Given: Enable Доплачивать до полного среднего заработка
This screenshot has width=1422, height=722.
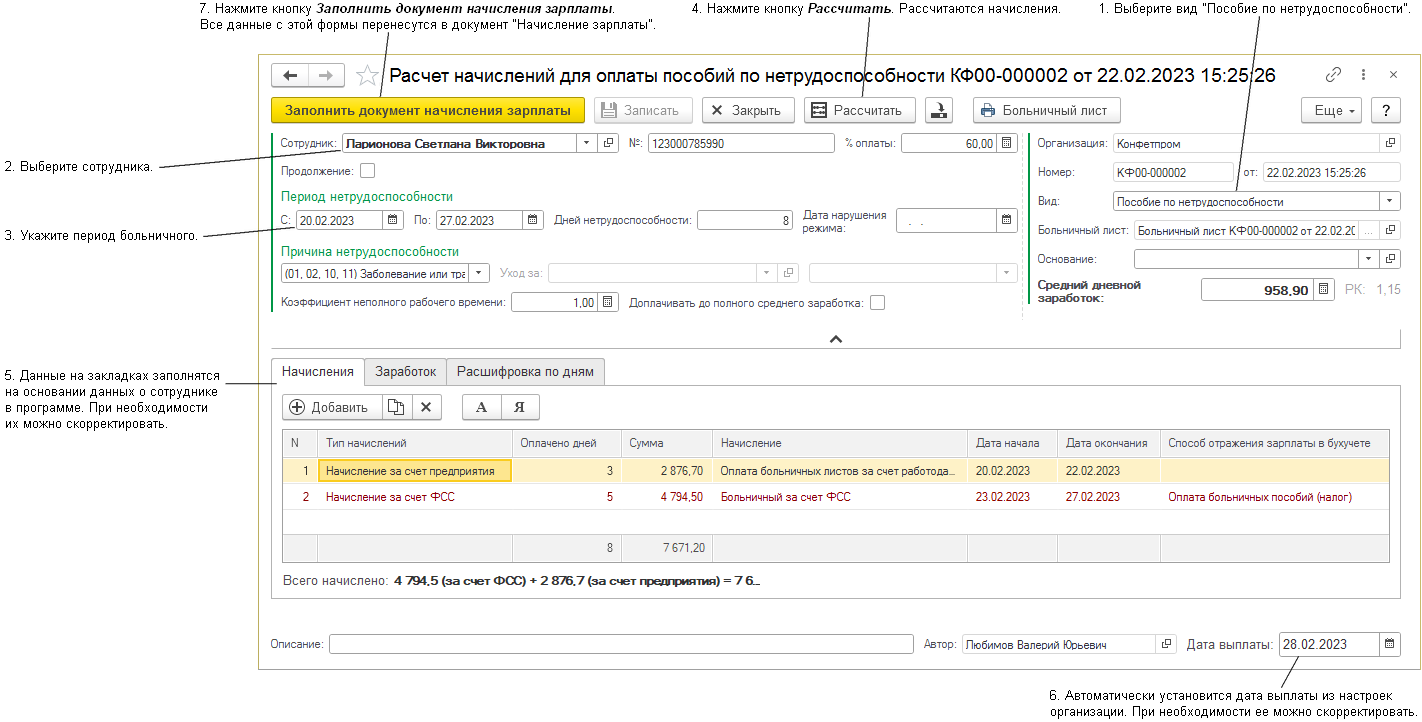Looking at the screenshot, I should tap(877, 302).
